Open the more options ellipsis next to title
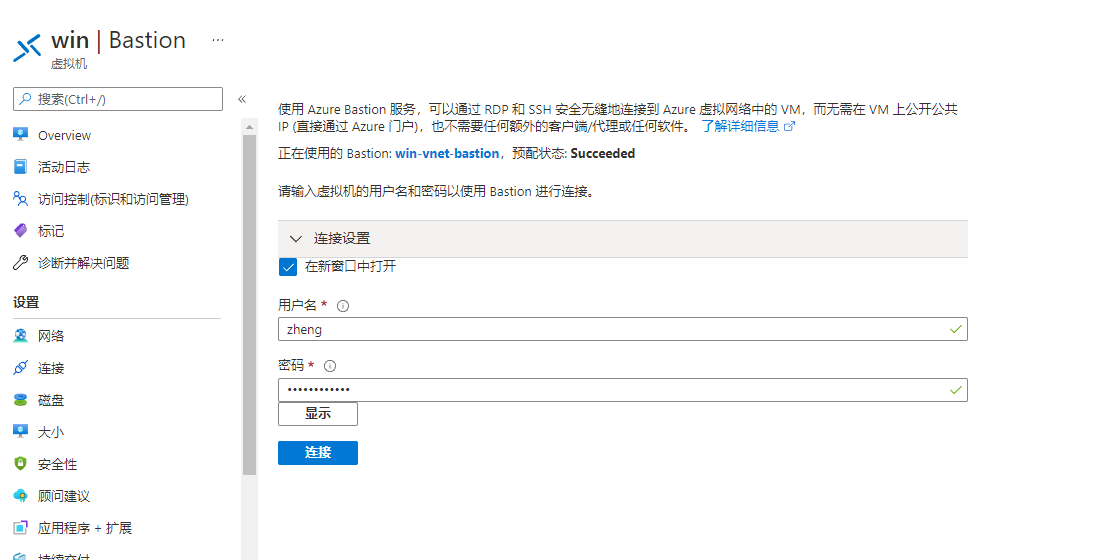The width and height of the screenshot is (1100, 560). coord(218,40)
